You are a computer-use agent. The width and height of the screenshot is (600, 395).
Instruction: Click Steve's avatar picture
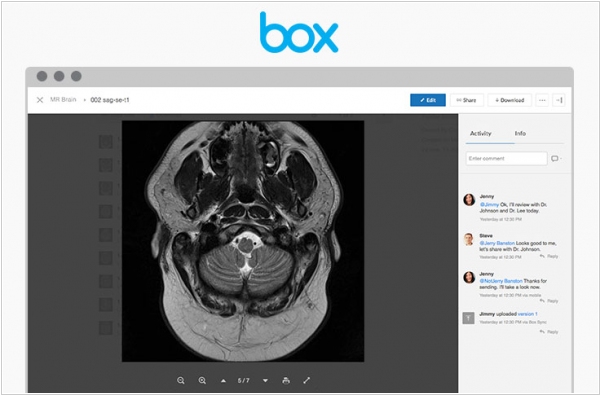[x=469, y=239]
